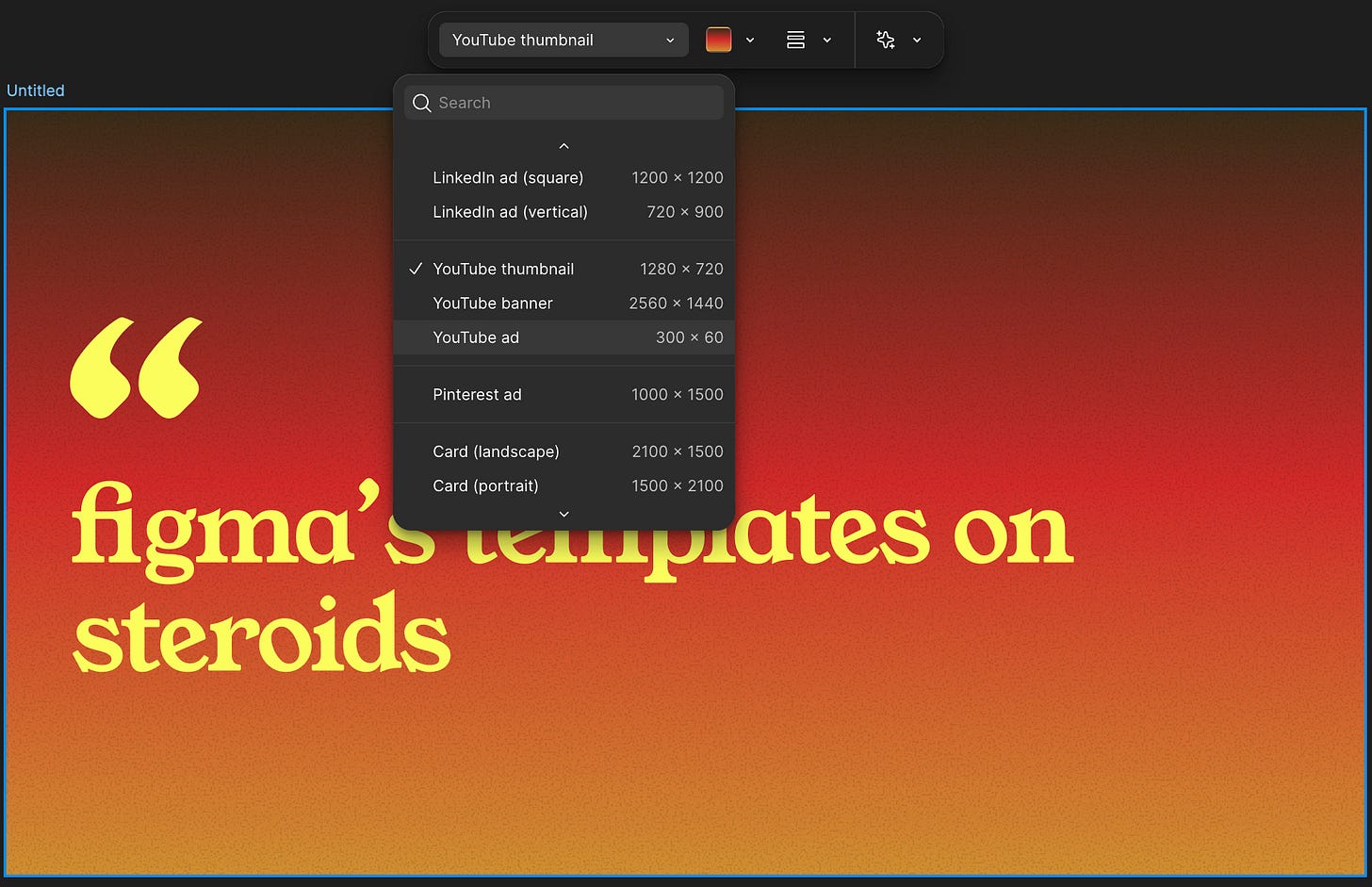The height and width of the screenshot is (887, 1372).
Task: Click the 1280 × 720 dimension text
Action: pos(681,269)
